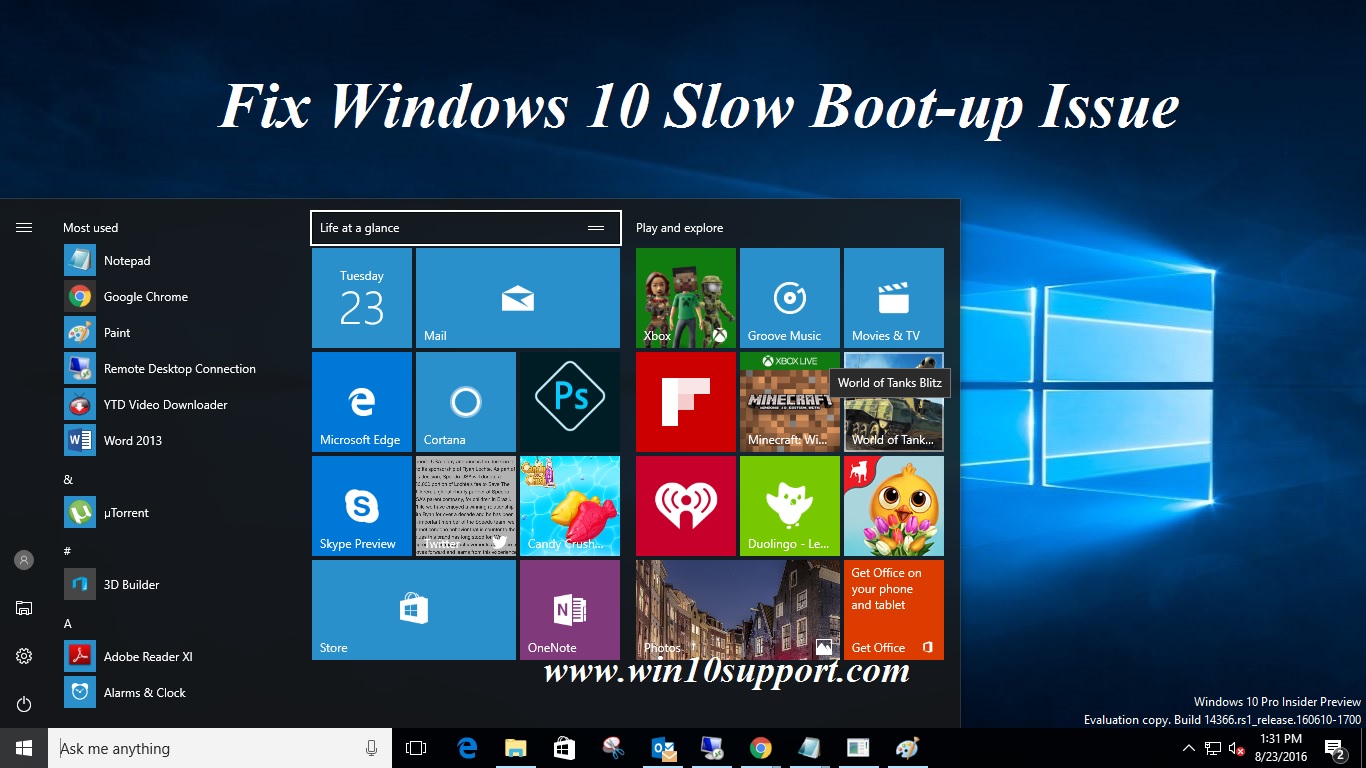Image resolution: width=1366 pixels, height=768 pixels.
Task: Click the user account icon in Start sidebar
Action: tap(24, 560)
